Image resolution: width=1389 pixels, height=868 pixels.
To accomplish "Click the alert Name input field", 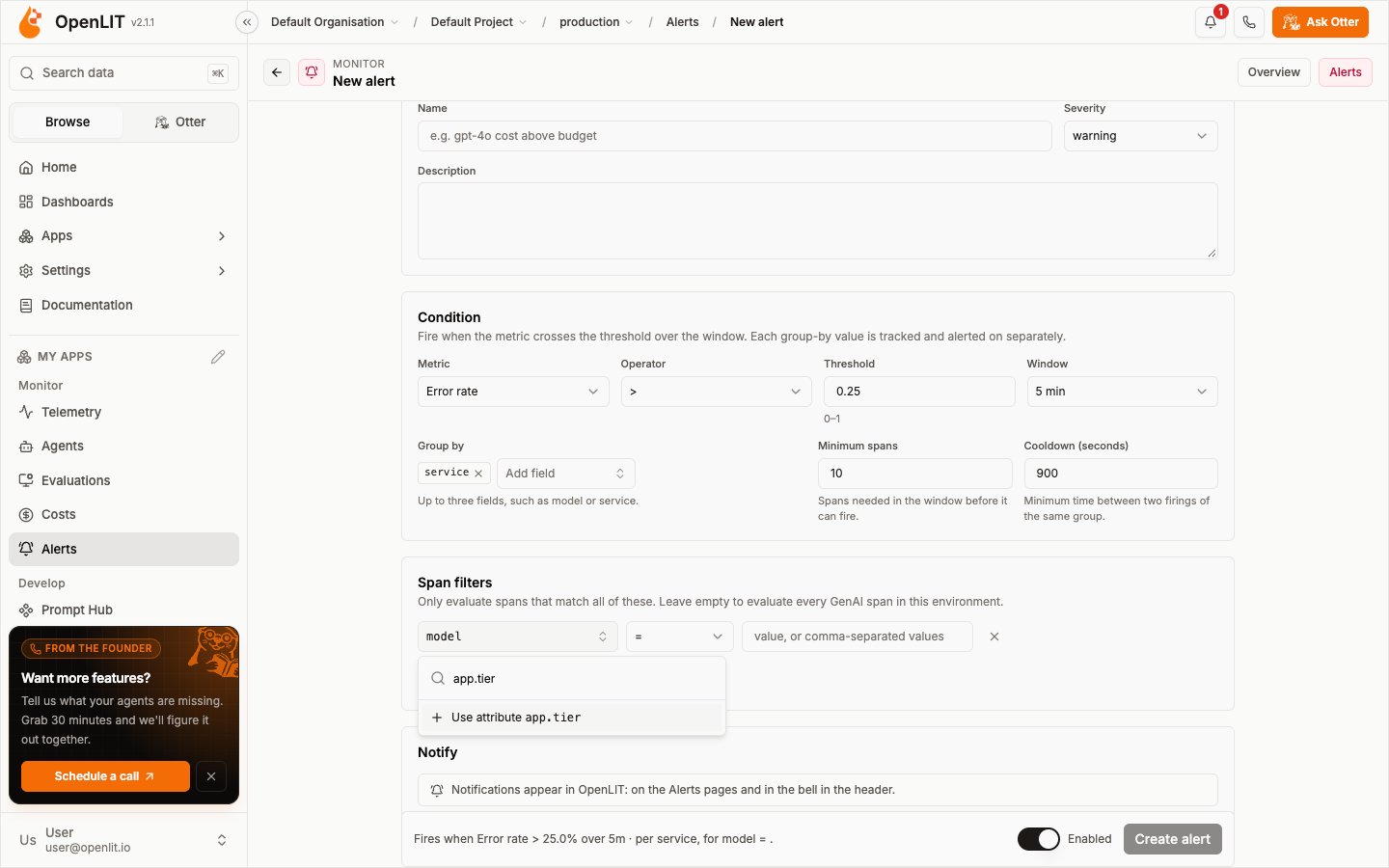I will 734,136.
